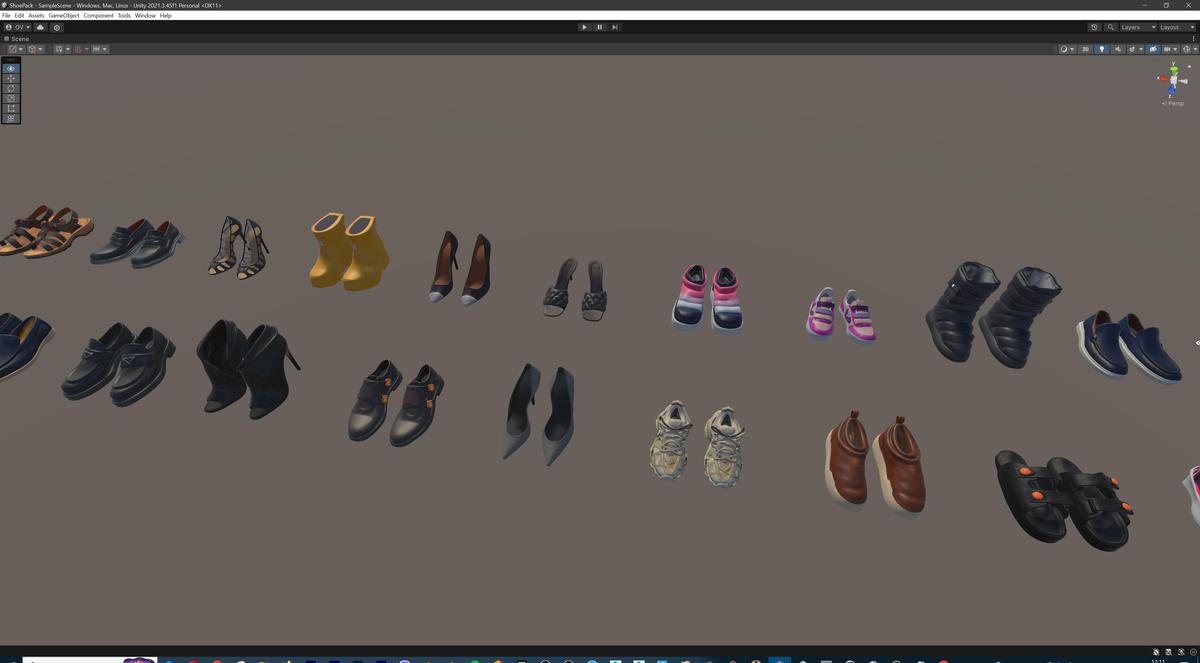Toggle scene lighting in the Scene view toolbar
Viewport: 1200px width, 663px height.
1102,49
